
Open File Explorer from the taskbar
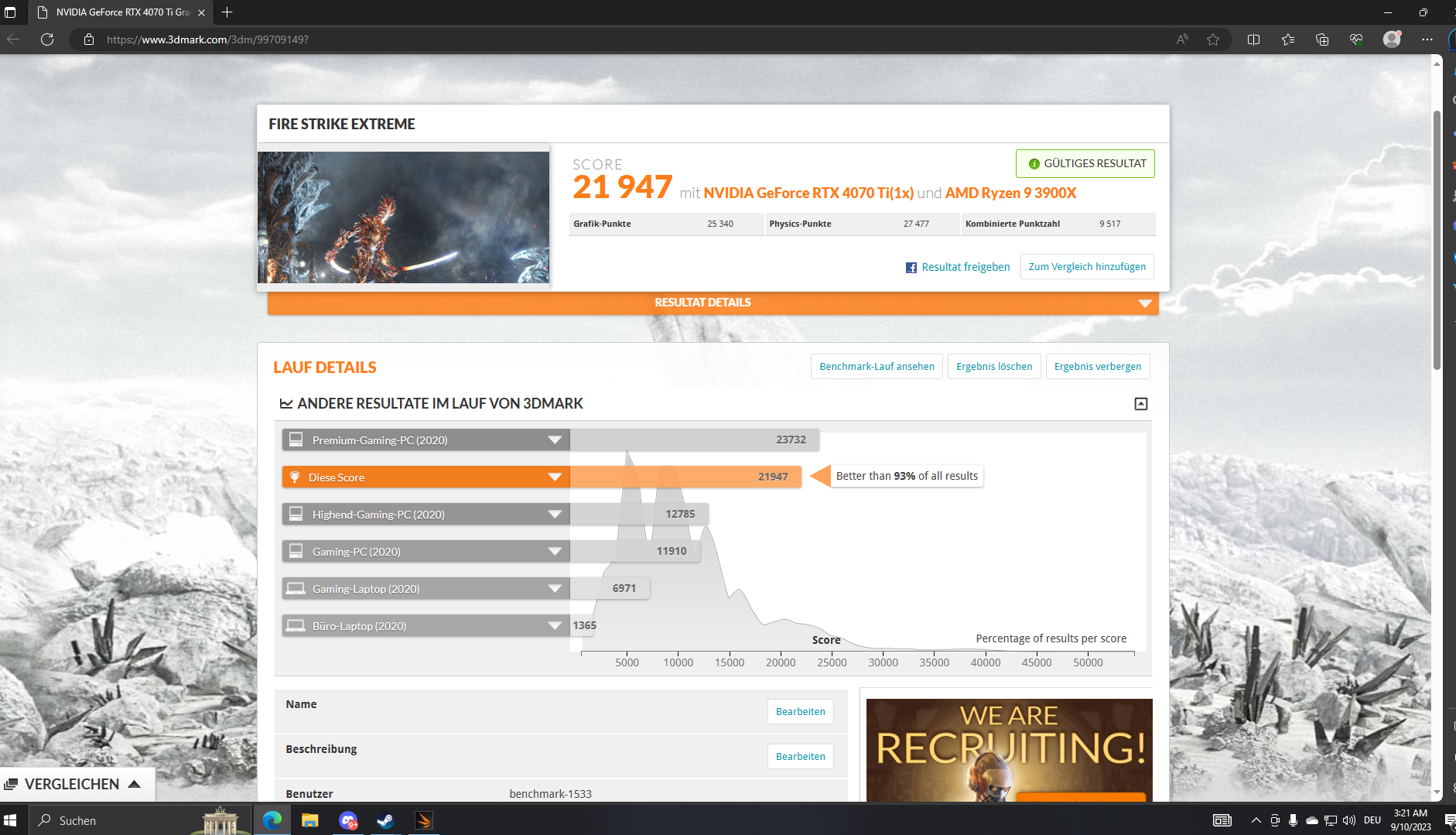(x=310, y=820)
